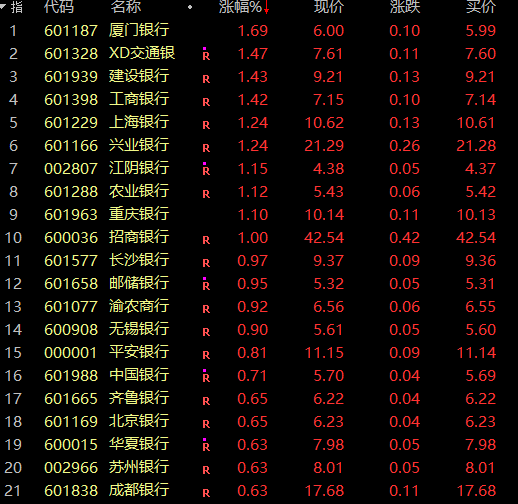Image resolution: width=518 pixels, height=504 pixels.
Task: Click the R icon next to 招商银行
Action: (206, 240)
